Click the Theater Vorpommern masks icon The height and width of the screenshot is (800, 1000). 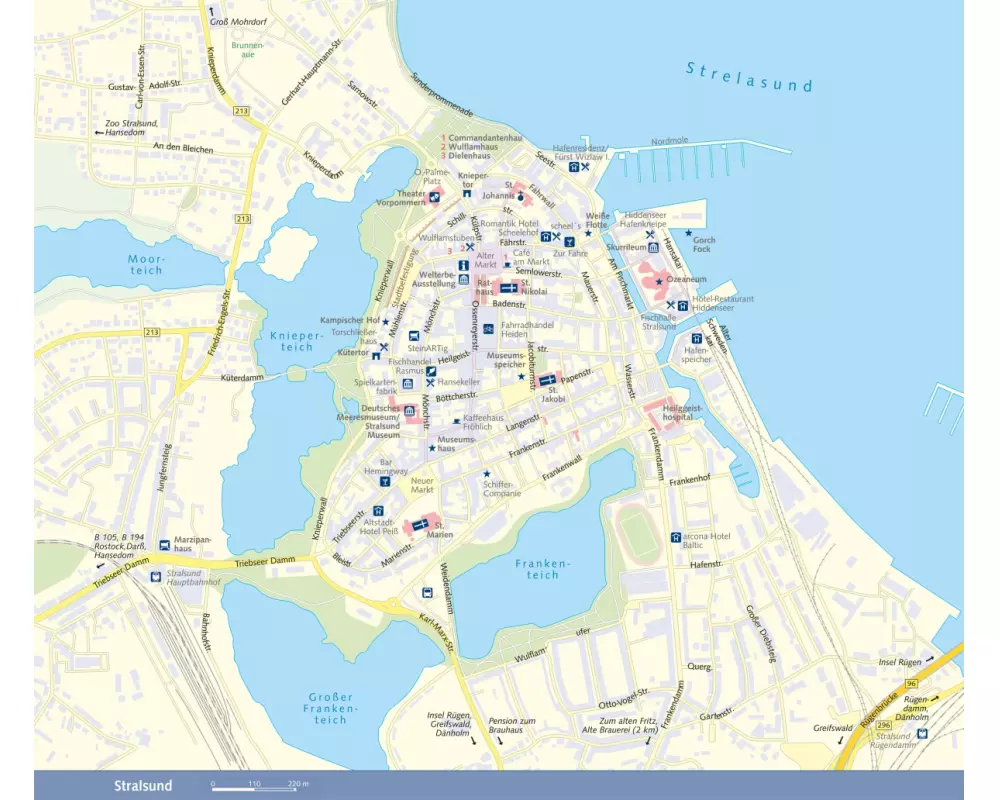[x=437, y=197]
